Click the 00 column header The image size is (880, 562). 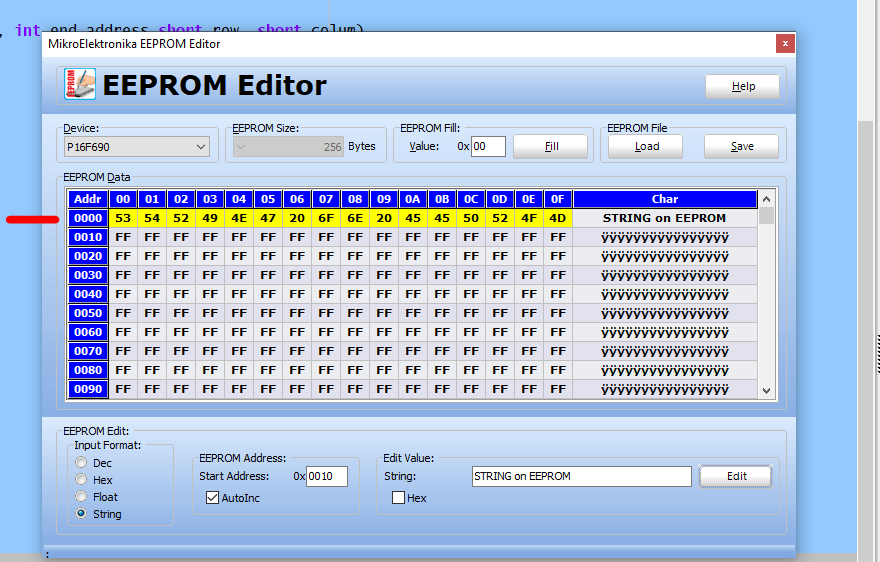pyautogui.click(x=123, y=199)
